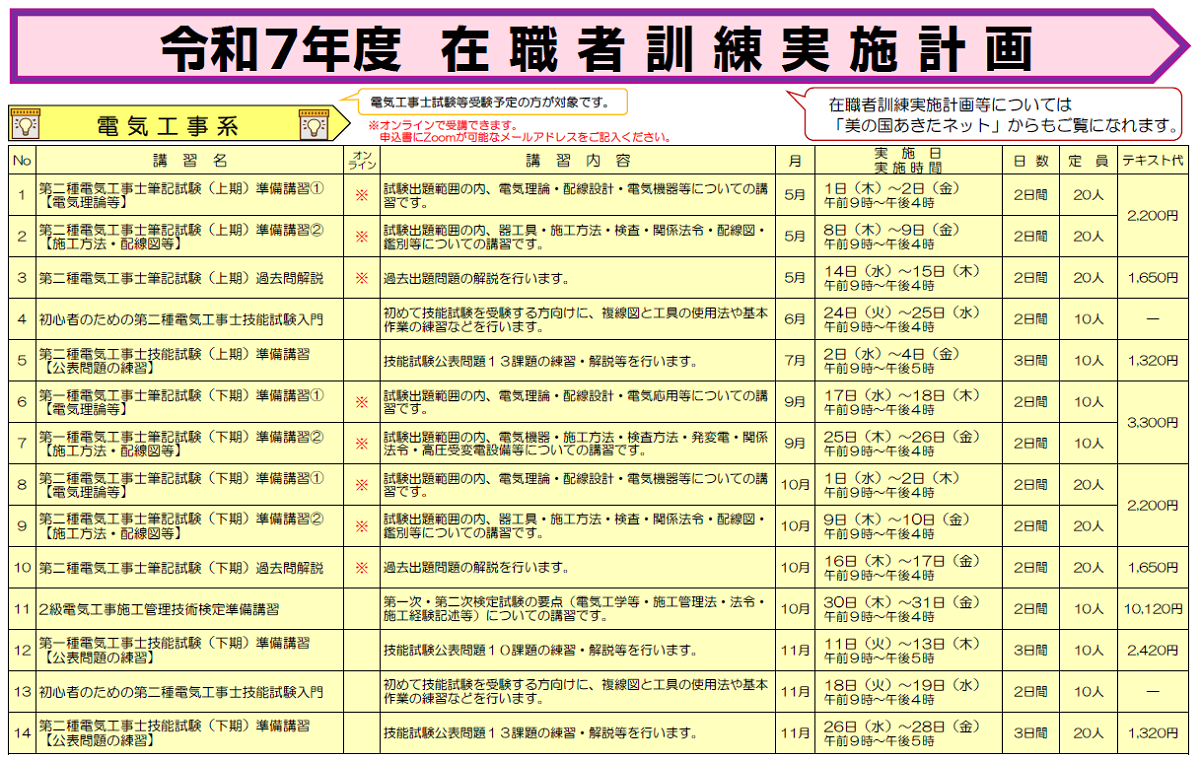Click the light bulb icon right of 電気工事系

[314, 126]
